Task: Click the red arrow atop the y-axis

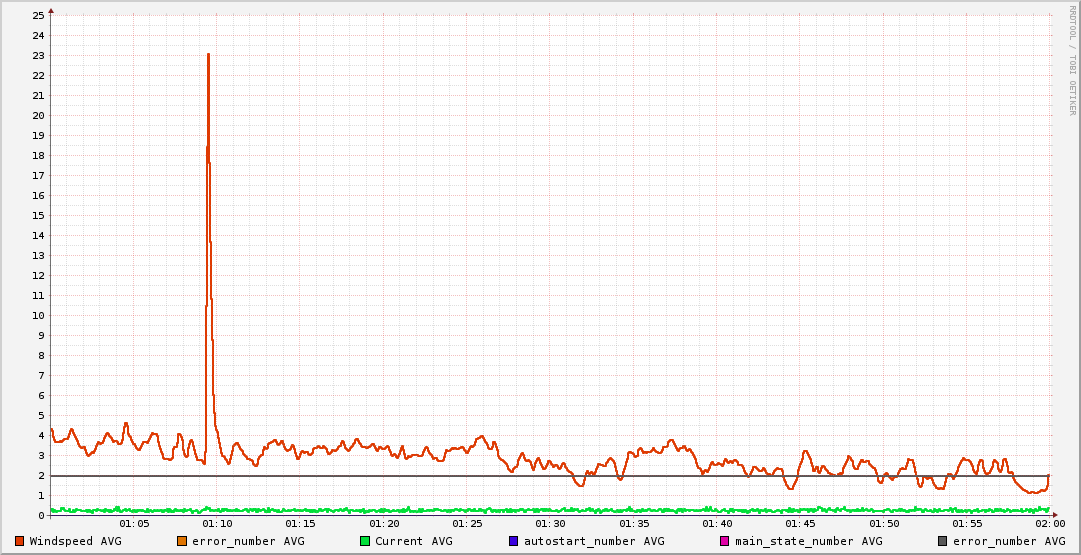Action: (51, 10)
